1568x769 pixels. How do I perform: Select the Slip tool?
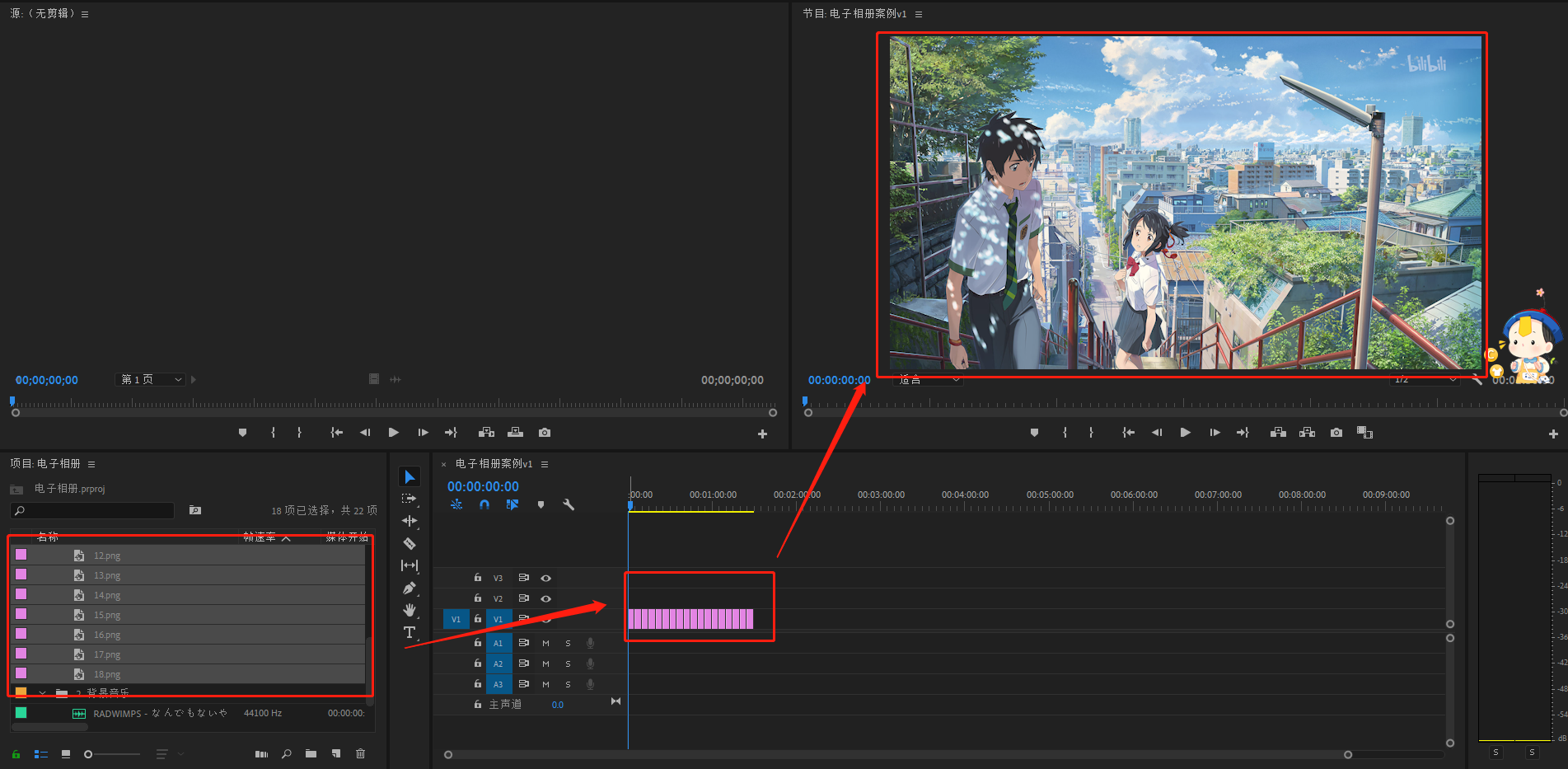click(410, 565)
